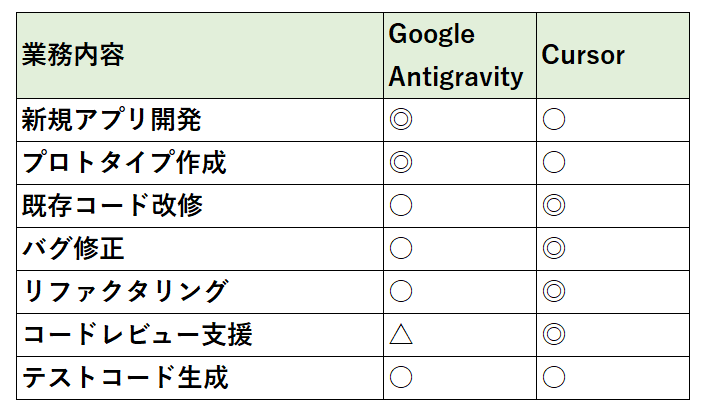Click double circle for バグ修正 under Cursor
This screenshot has height=407, width=703.
(554, 248)
